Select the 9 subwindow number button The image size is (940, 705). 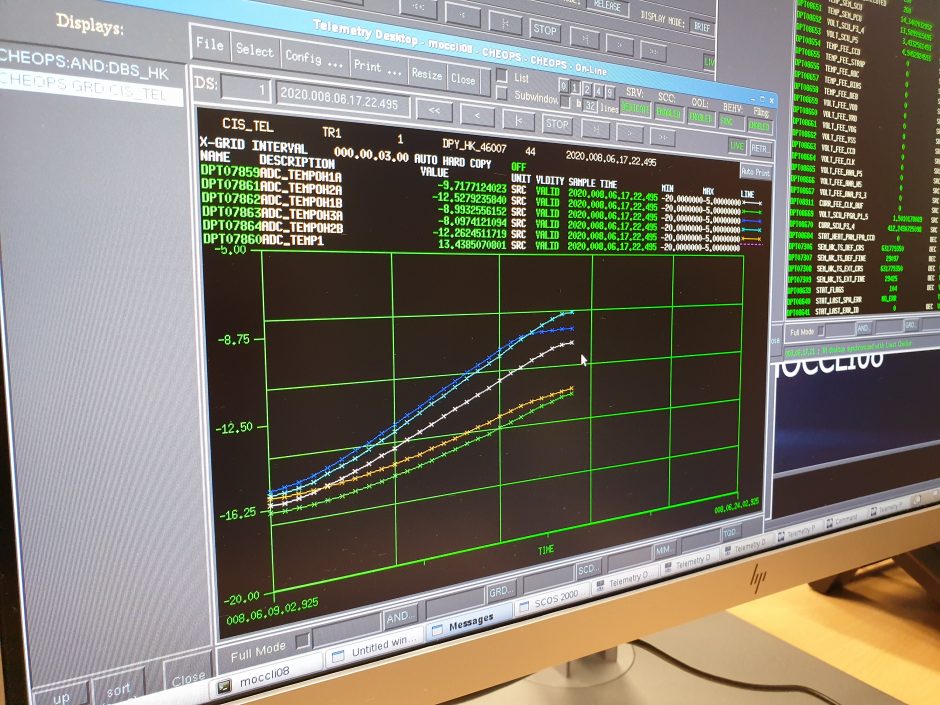(x=610, y=93)
